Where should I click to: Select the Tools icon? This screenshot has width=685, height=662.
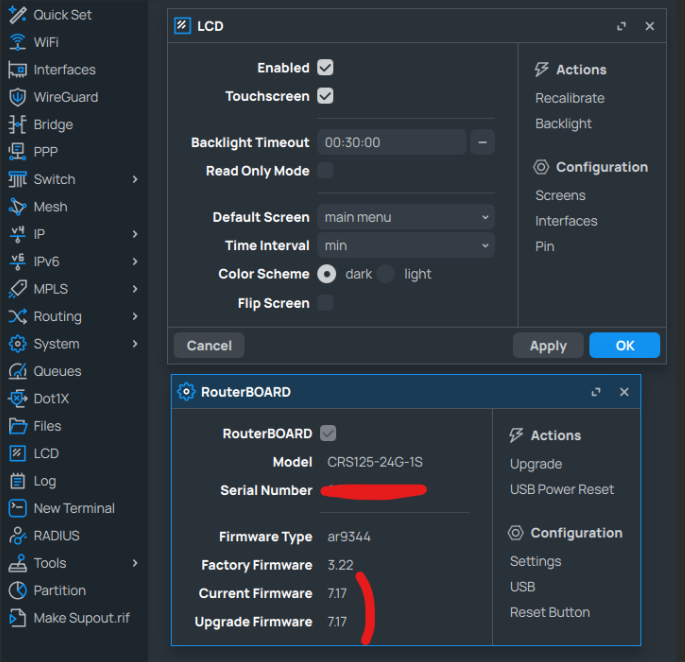click(x=17, y=563)
